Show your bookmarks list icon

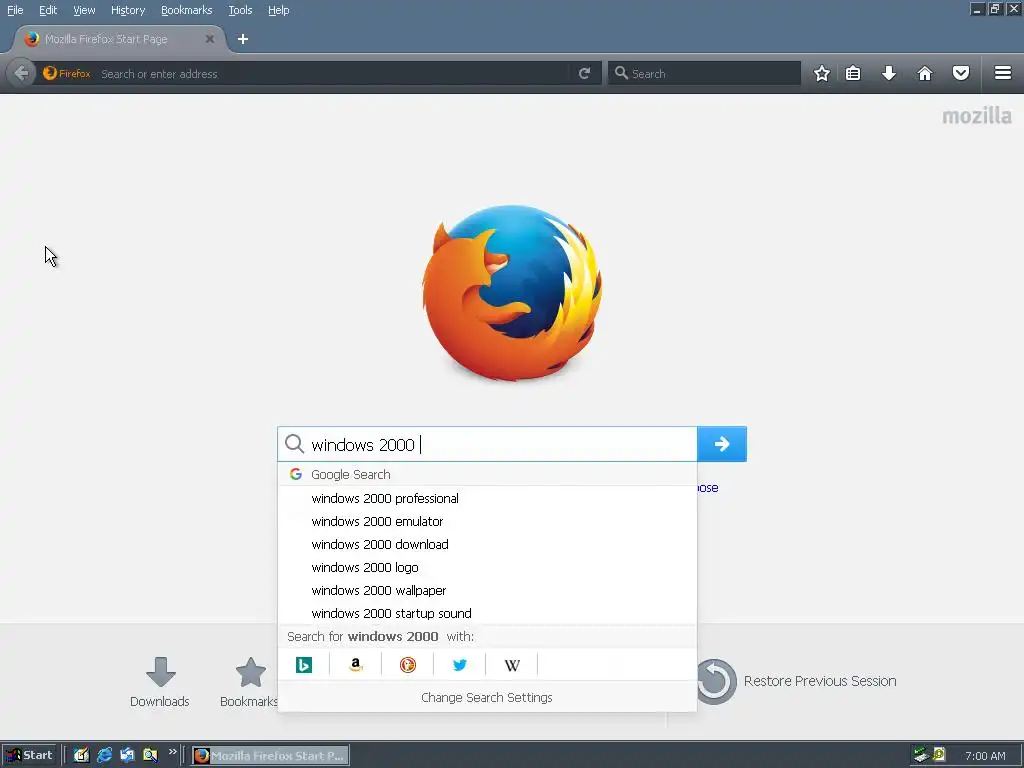[x=853, y=73]
